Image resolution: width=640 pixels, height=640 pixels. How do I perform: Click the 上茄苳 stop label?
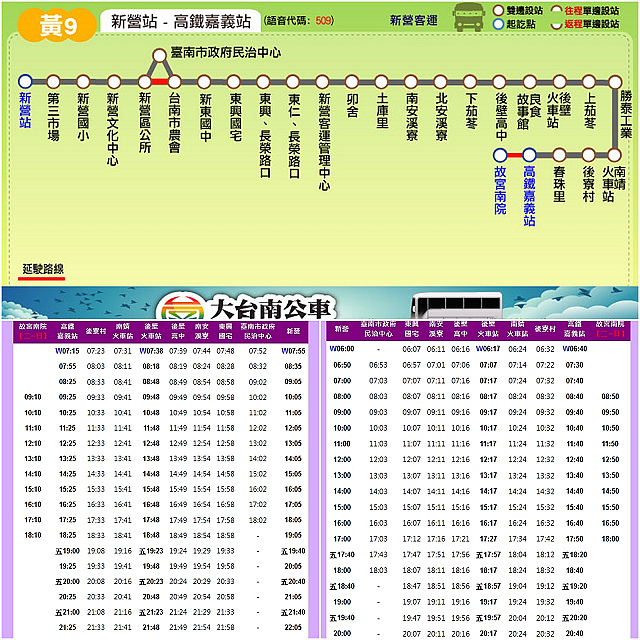click(589, 111)
